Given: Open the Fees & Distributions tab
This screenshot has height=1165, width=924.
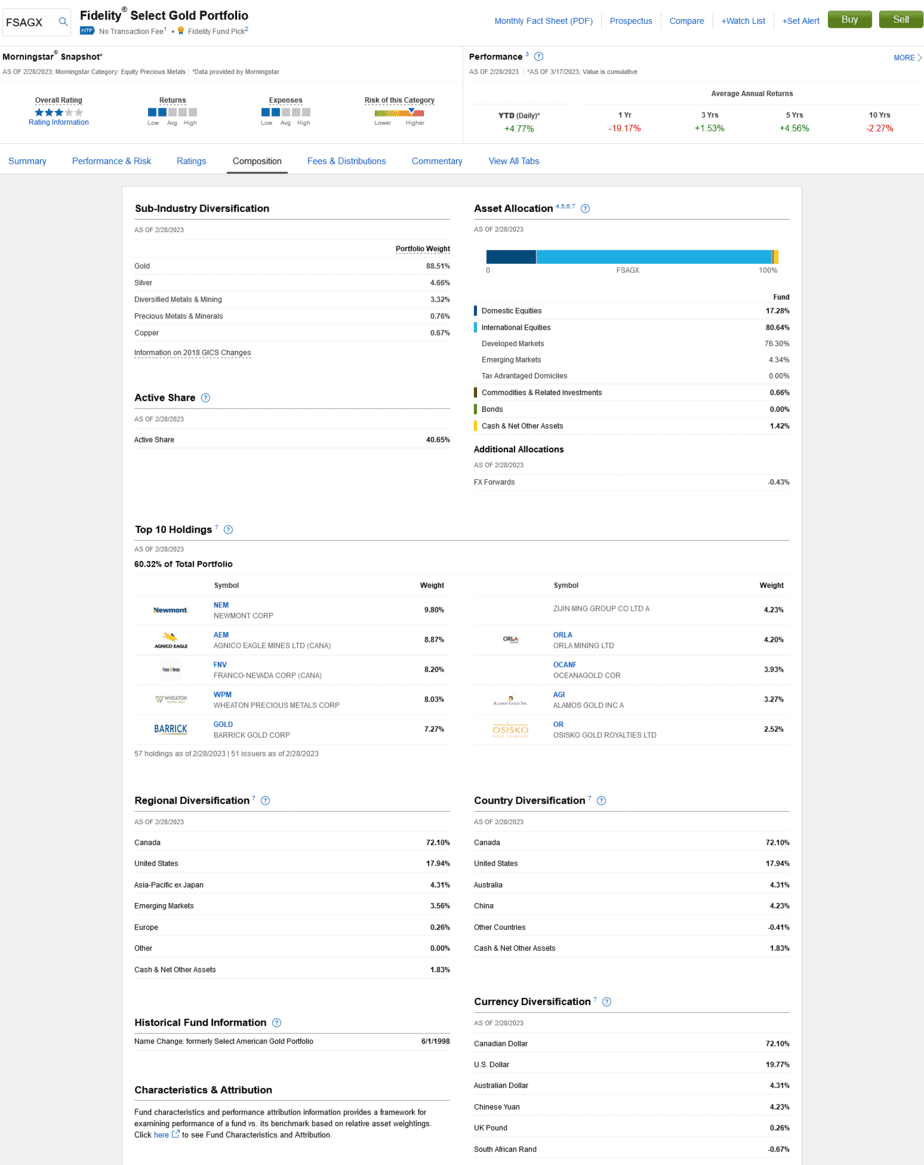Looking at the screenshot, I should [x=347, y=161].
